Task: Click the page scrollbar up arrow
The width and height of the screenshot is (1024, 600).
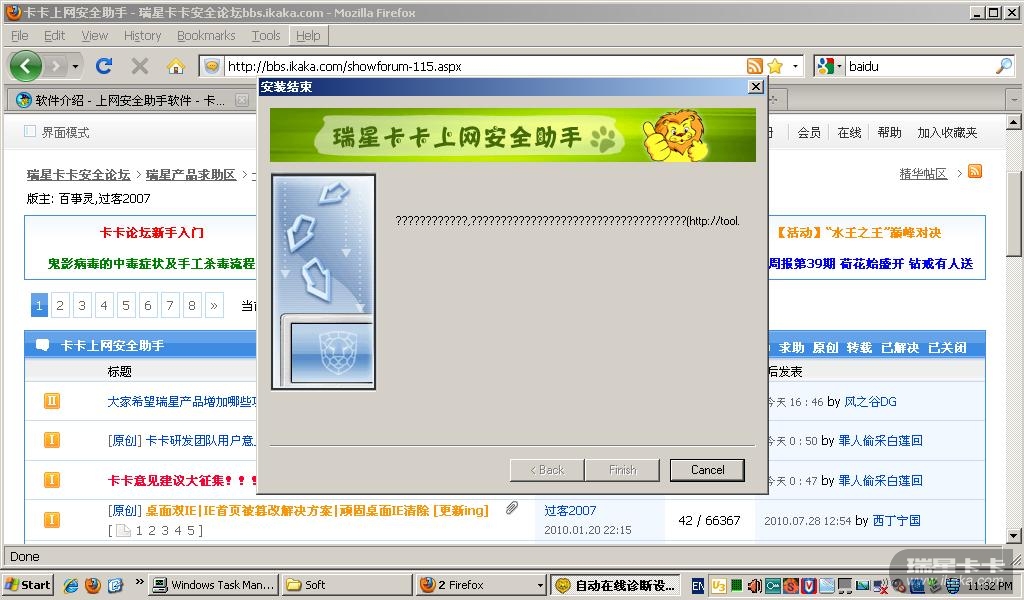Action: point(1014,121)
